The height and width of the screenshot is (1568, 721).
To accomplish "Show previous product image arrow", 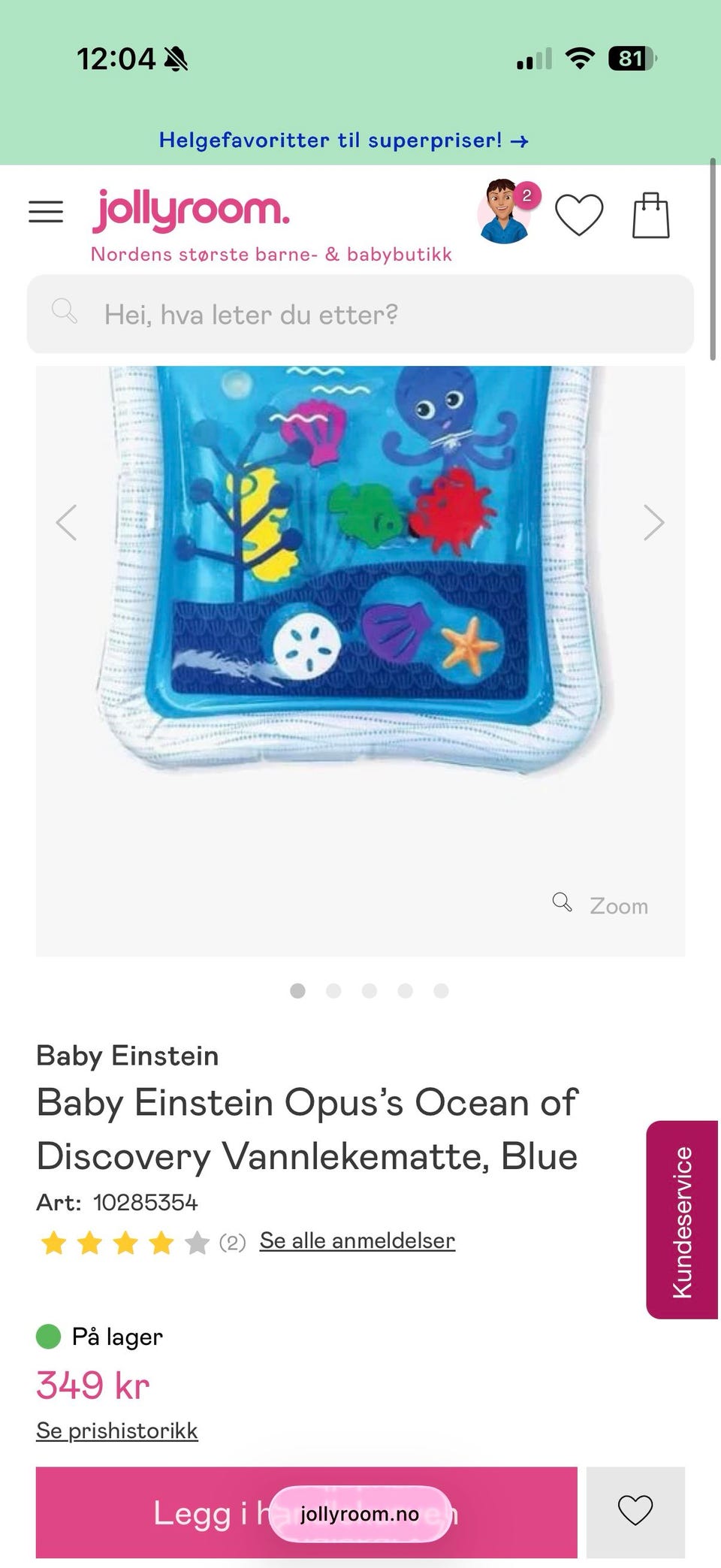I will click(67, 522).
